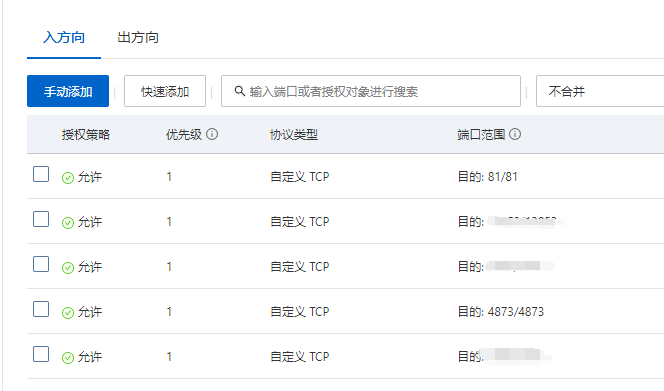Screen dimensions: 664x391
Task: Click the green allow icon for port 4873/4873
Action: 68,313
